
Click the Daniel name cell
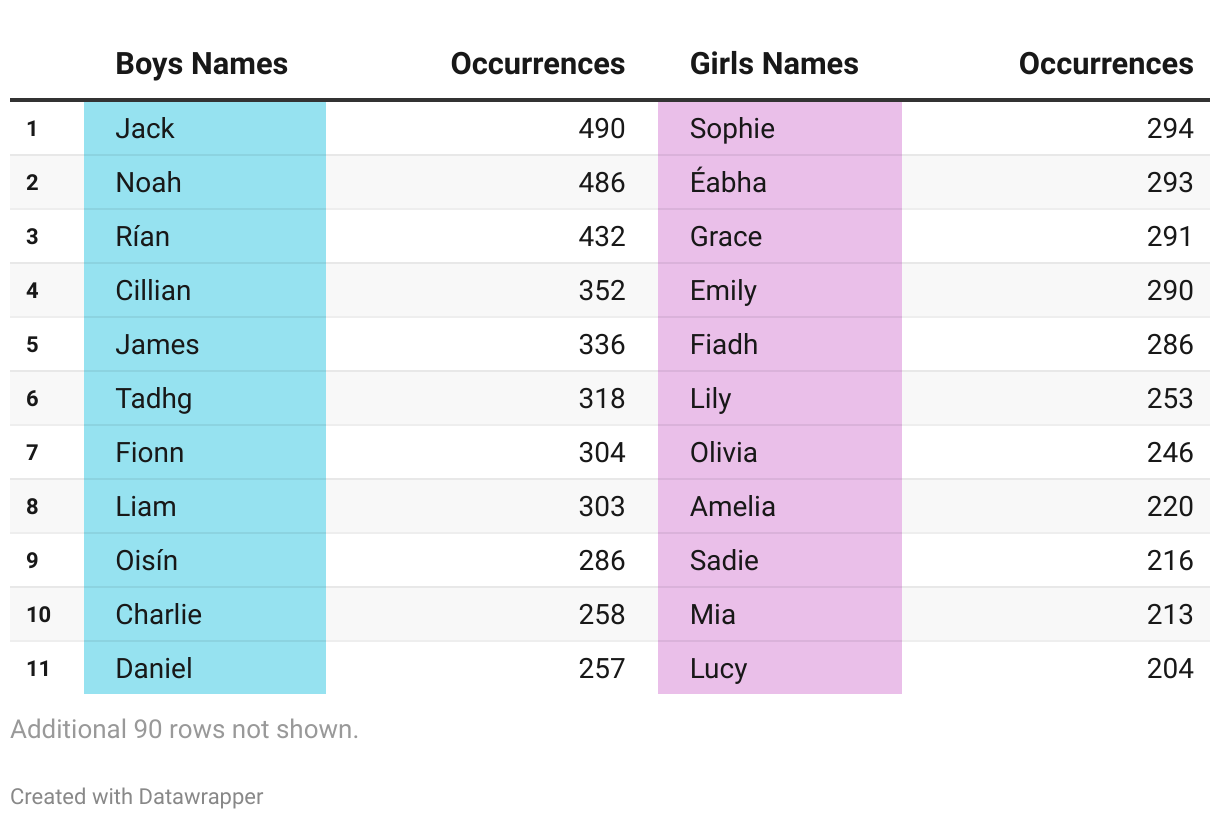[x=205, y=668]
